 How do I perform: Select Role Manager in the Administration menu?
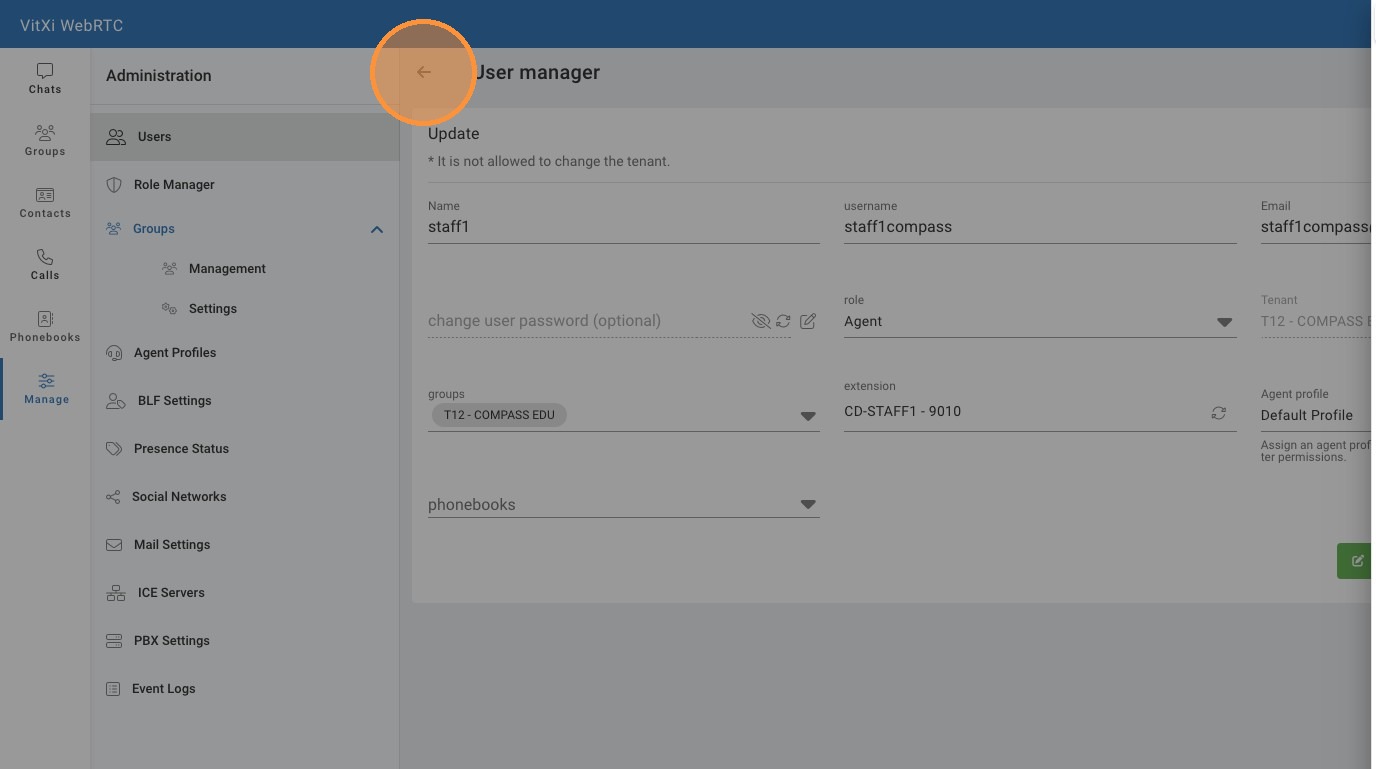click(174, 185)
